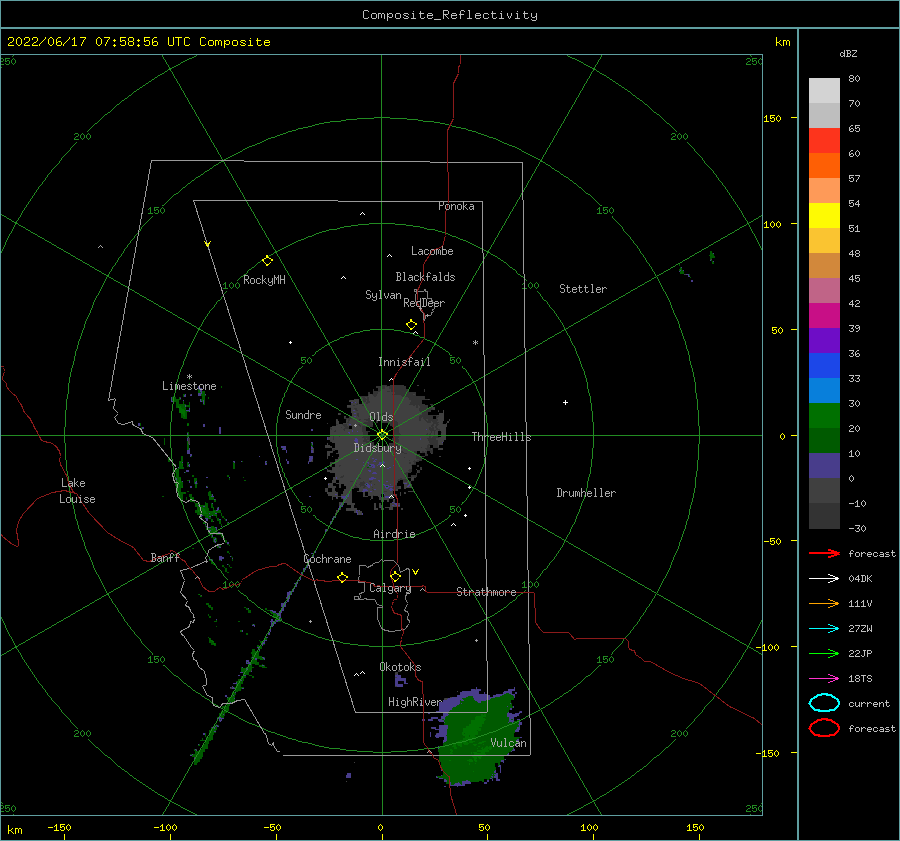The width and height of the screenshot is (900, 841).
Task: Click the Calgary city label
Action: 390,588
